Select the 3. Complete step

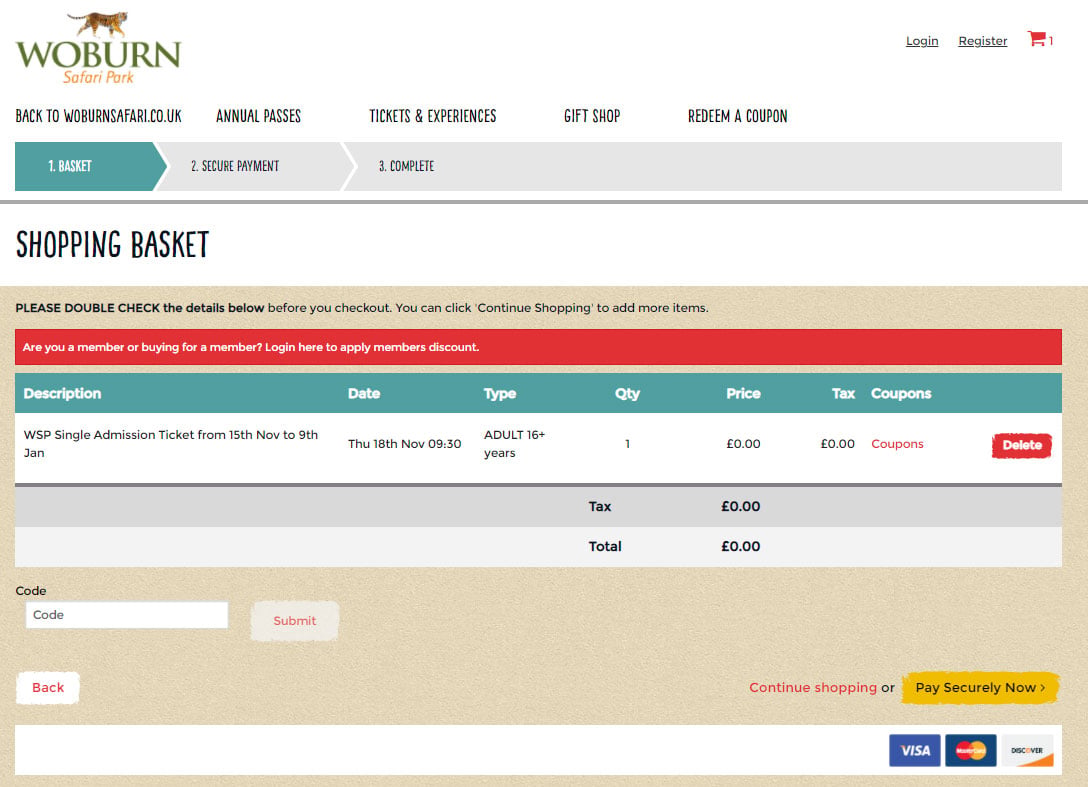407,166
